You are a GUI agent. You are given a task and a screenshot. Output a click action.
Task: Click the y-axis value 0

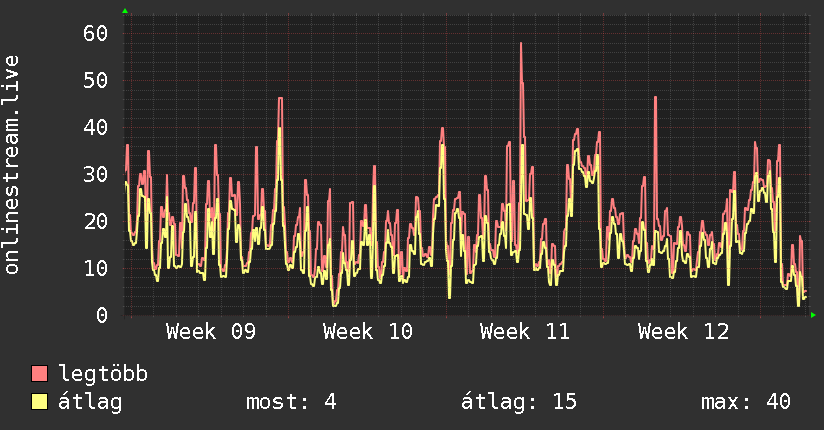pyautogui.click(x=102, y=315)
